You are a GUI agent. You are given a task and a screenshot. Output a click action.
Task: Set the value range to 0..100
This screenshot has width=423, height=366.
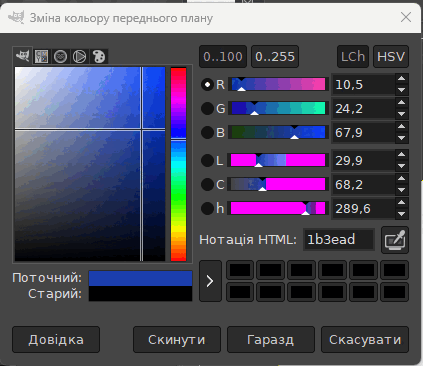click(x=223, y=57)
